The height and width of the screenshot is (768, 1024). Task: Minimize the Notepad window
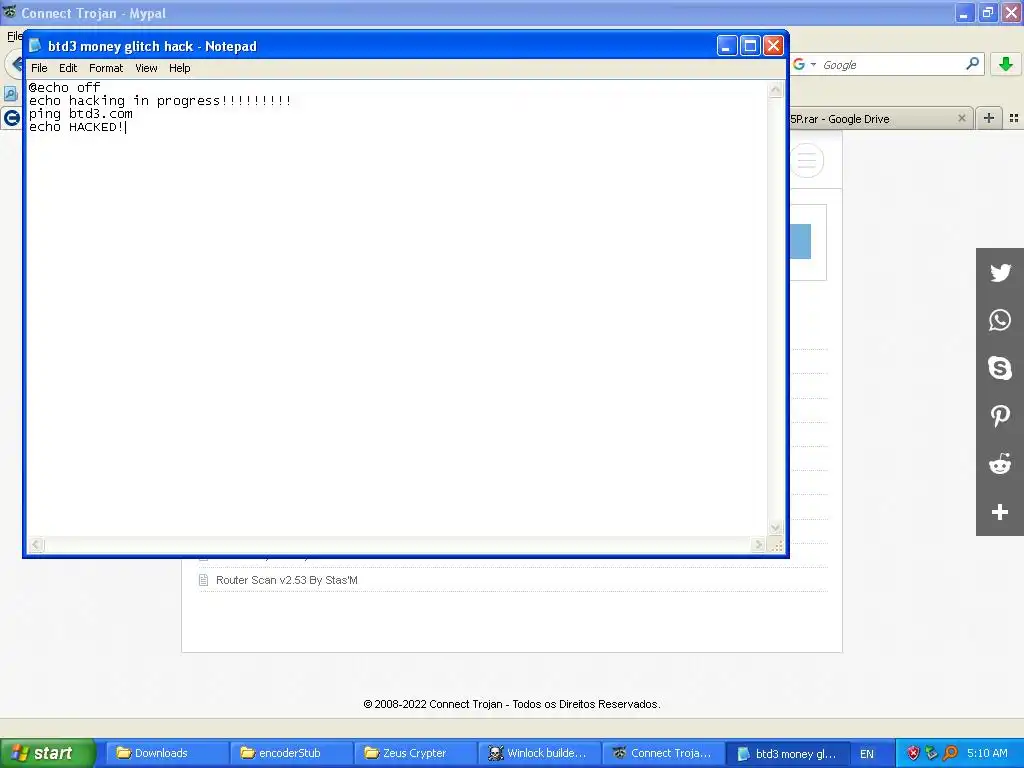(727, 46)
